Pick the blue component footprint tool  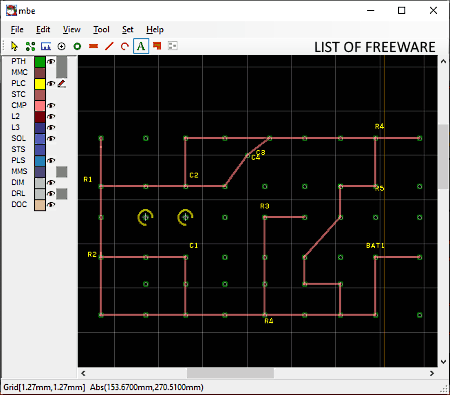tap(46, 46)
